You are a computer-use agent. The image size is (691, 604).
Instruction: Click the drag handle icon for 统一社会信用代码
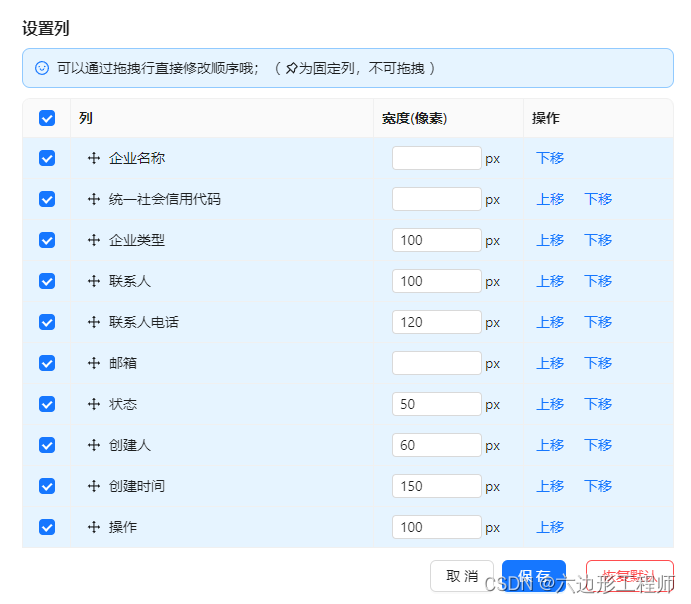(94, 199)
